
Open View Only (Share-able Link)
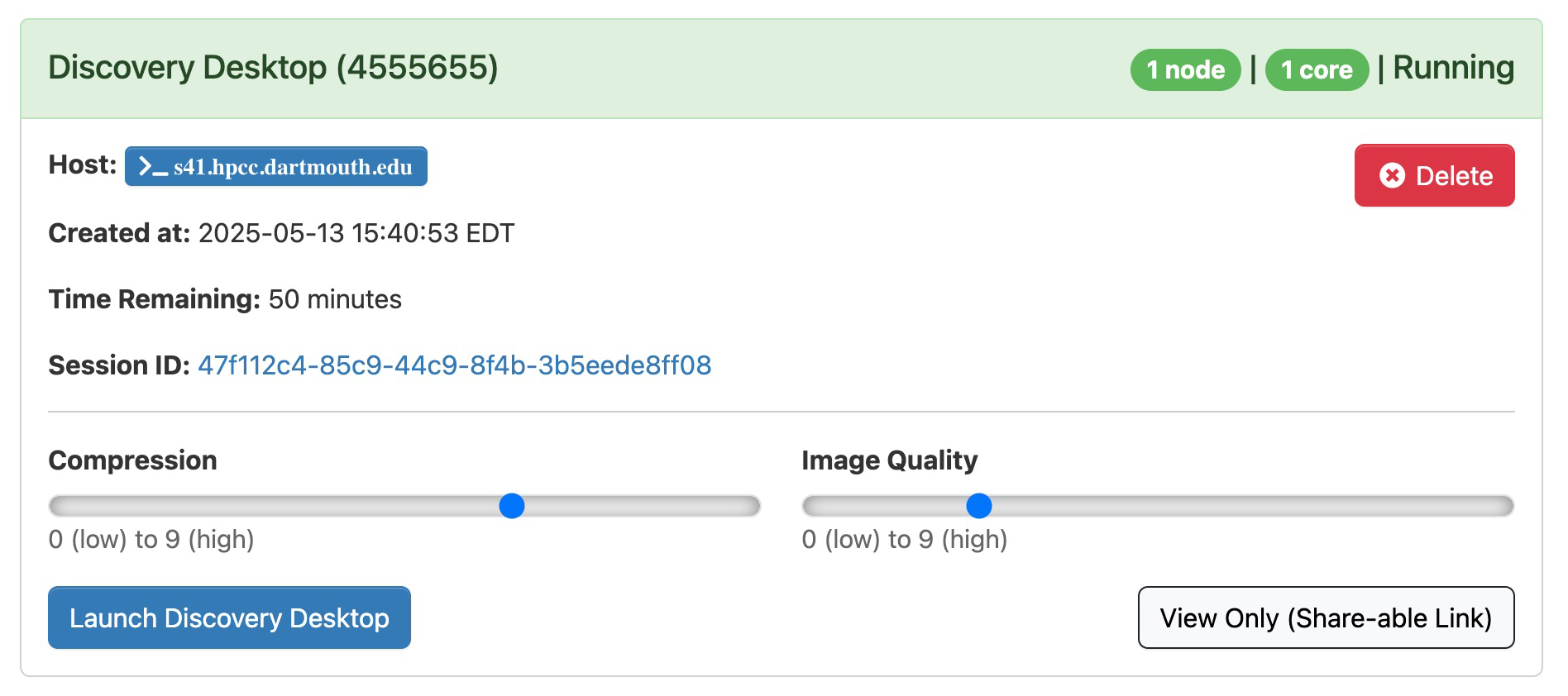(x=1326, y=617)
